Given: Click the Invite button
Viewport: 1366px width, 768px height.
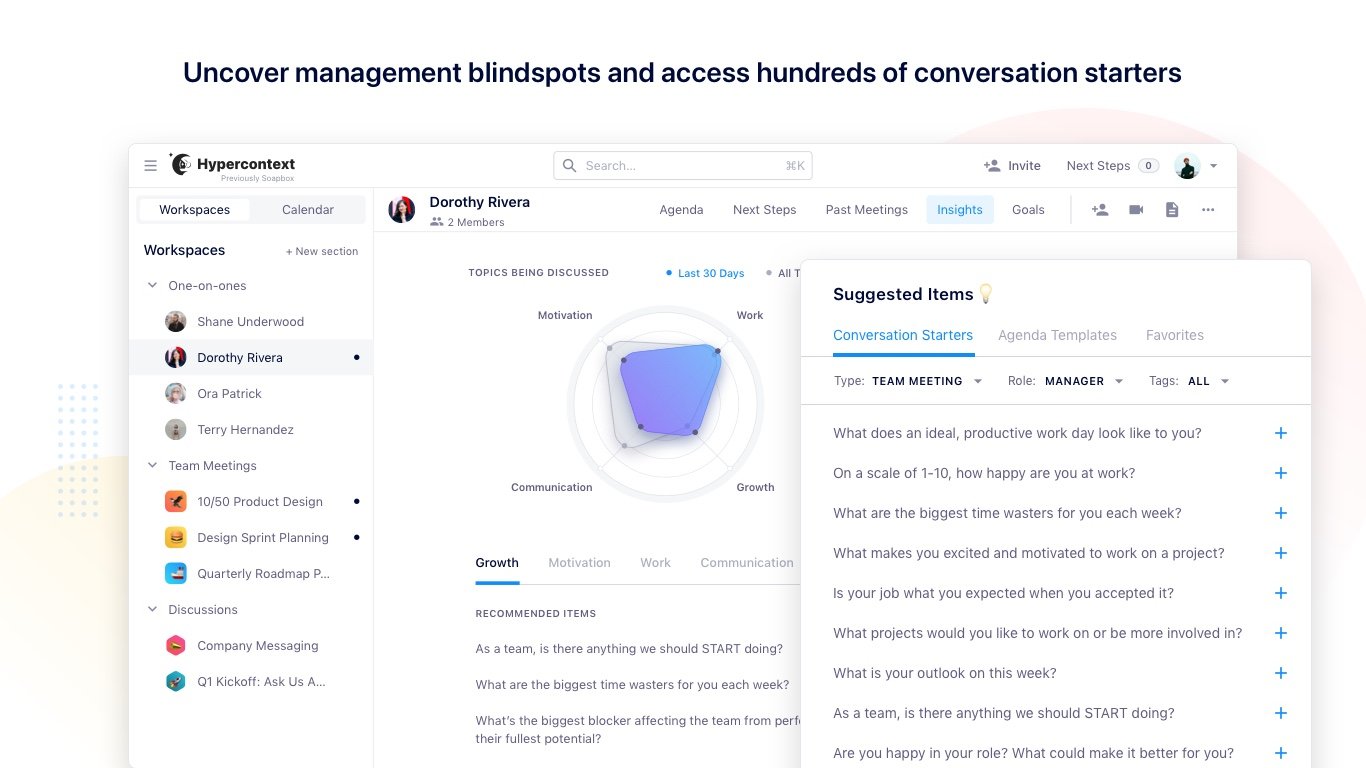Looking at the screenshot, I should (x=1012, y=166).
